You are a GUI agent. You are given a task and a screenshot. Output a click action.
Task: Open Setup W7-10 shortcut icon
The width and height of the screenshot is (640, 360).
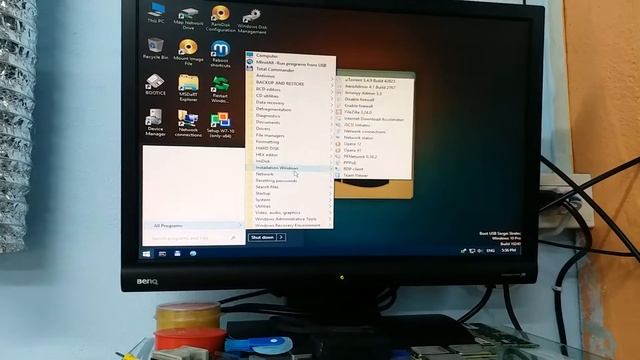click(220, 124)
